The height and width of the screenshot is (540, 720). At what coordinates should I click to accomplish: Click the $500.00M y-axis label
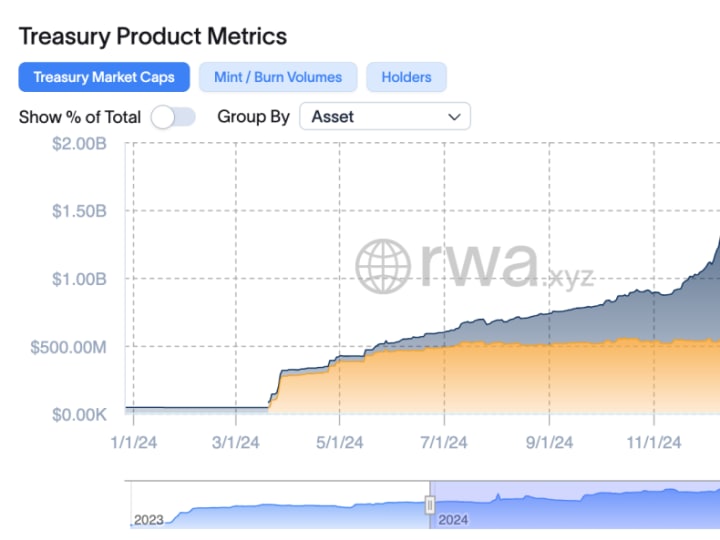pos(68,347)
